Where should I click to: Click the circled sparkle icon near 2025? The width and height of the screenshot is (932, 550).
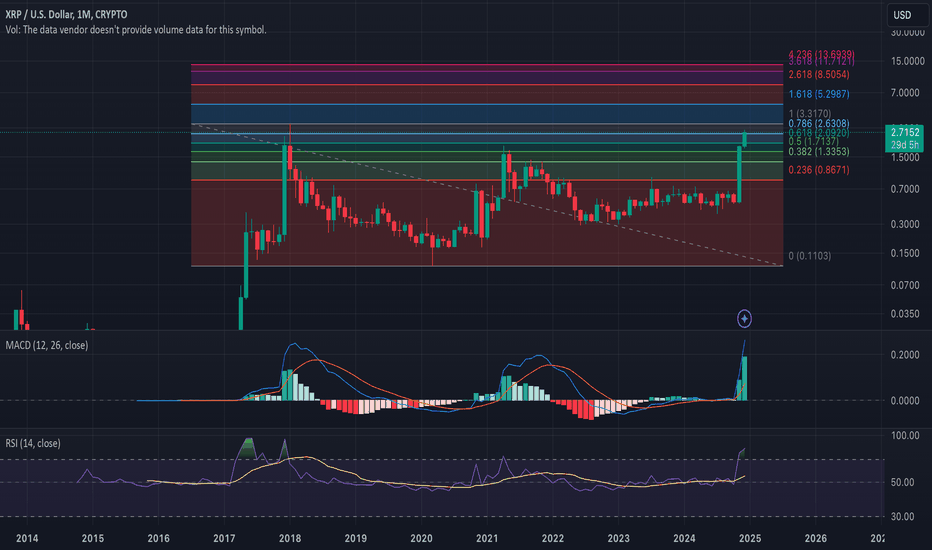point(744,319)
